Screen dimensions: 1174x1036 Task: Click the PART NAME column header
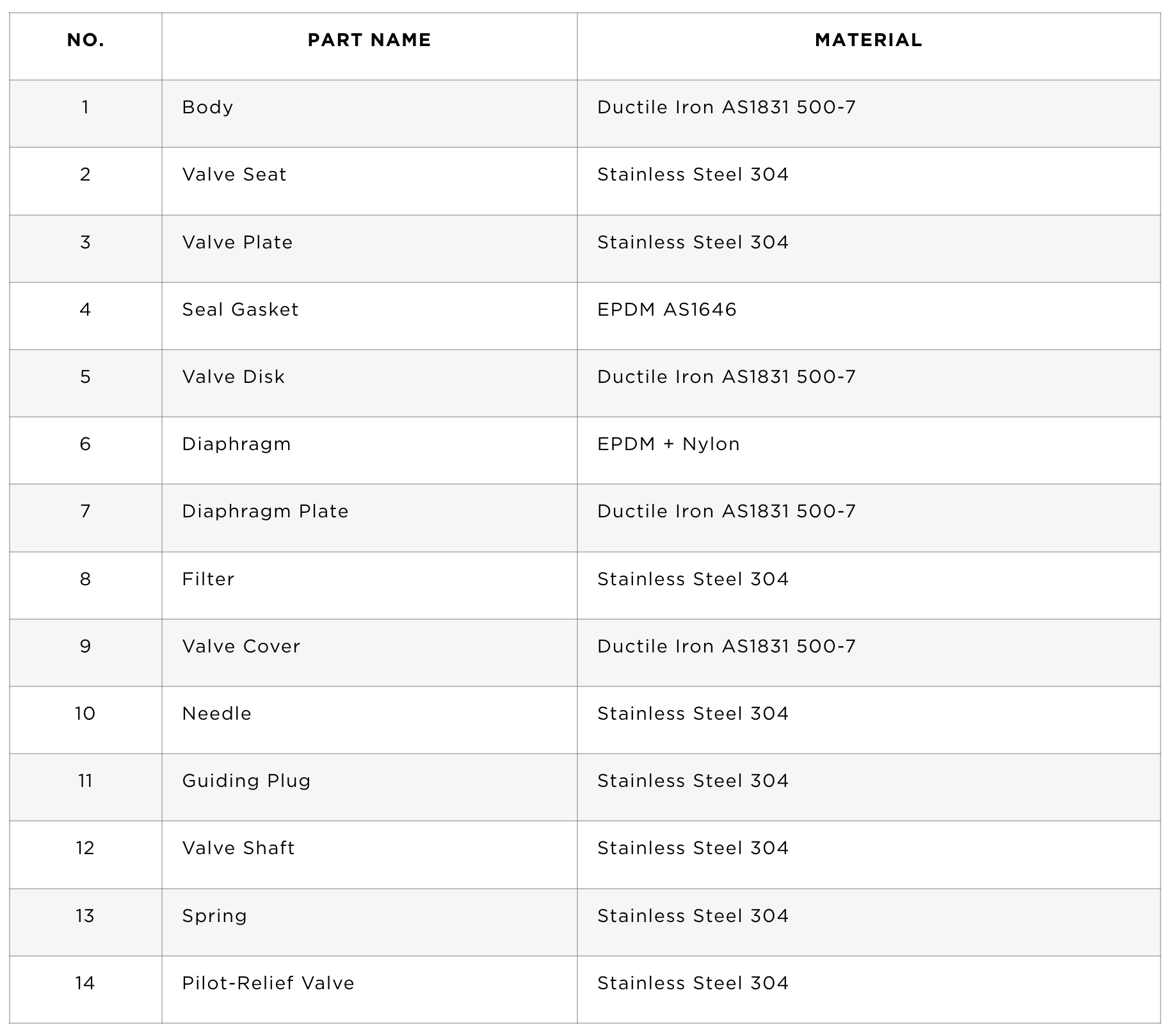(369, 40)
